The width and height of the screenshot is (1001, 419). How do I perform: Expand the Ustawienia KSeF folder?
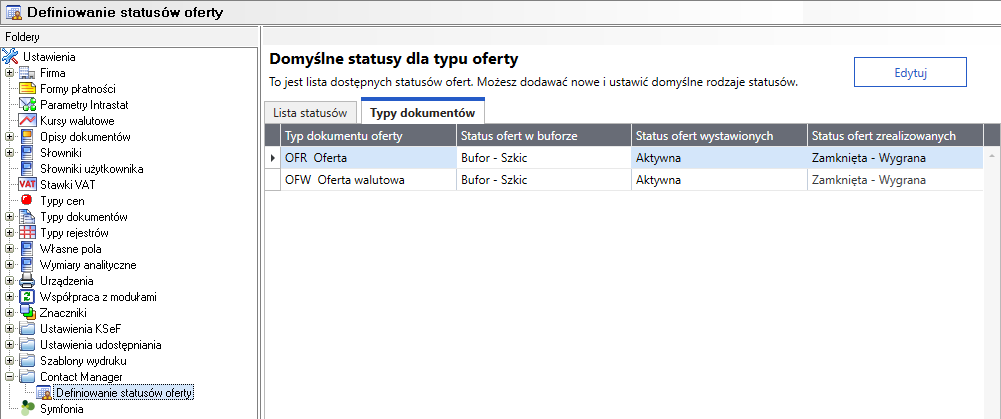pyautogui.click(x=9, y=329)
